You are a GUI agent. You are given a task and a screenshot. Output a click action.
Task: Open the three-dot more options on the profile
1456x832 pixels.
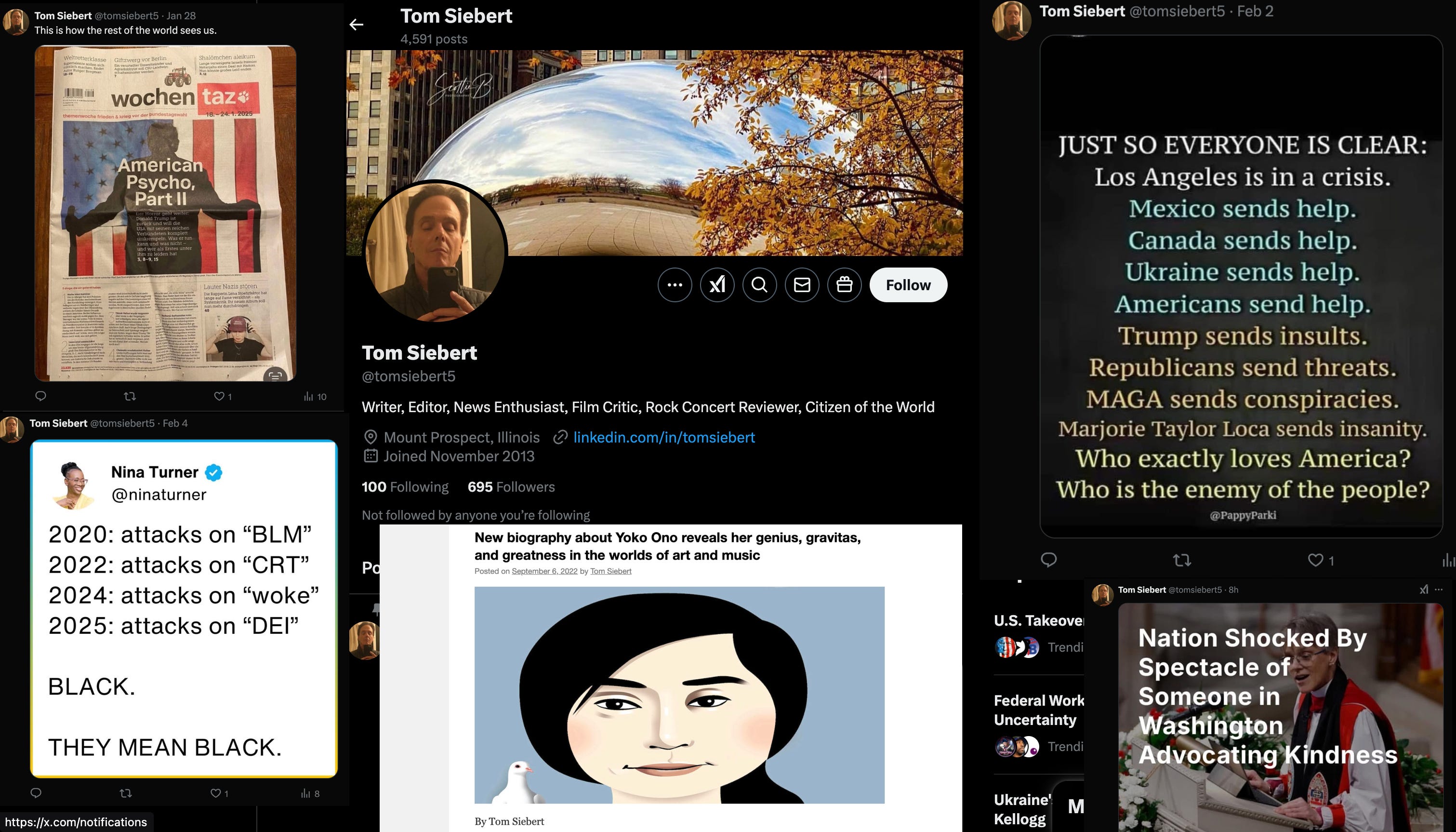[x=675, y=284]
